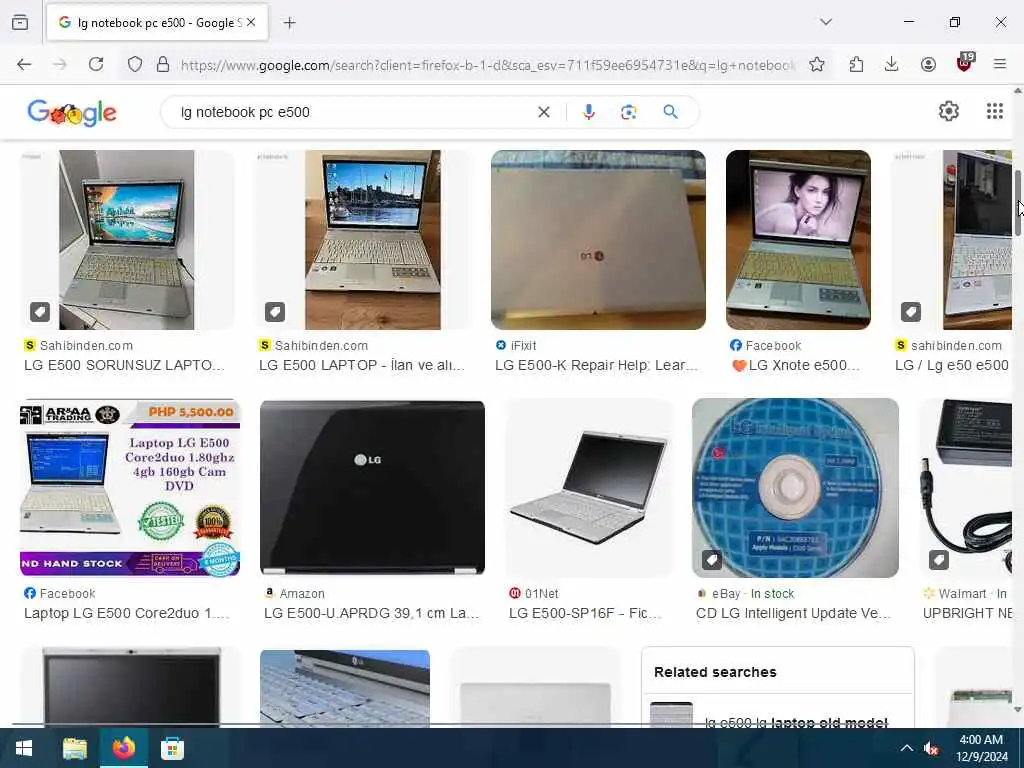Image resolution: width=1024 pixels, height=768 pixels.
Task: Click LG E500 SORUNSUZ LAPTO... title
Action: [124, 366]
